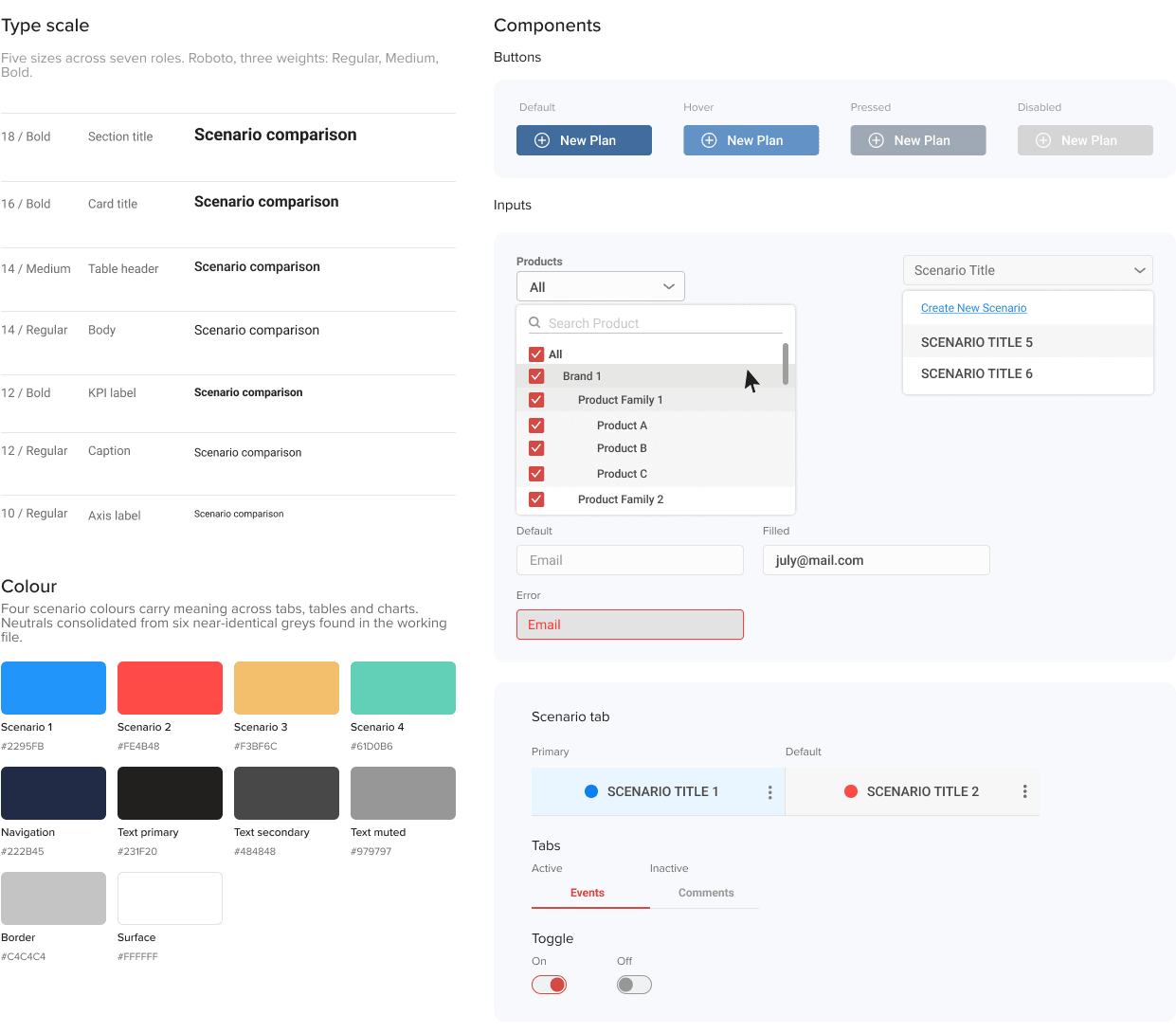The width and height of the screenshot is (1176, 1033).
Task: Turn on the Off toggle switch
Action: click(634, 985)
